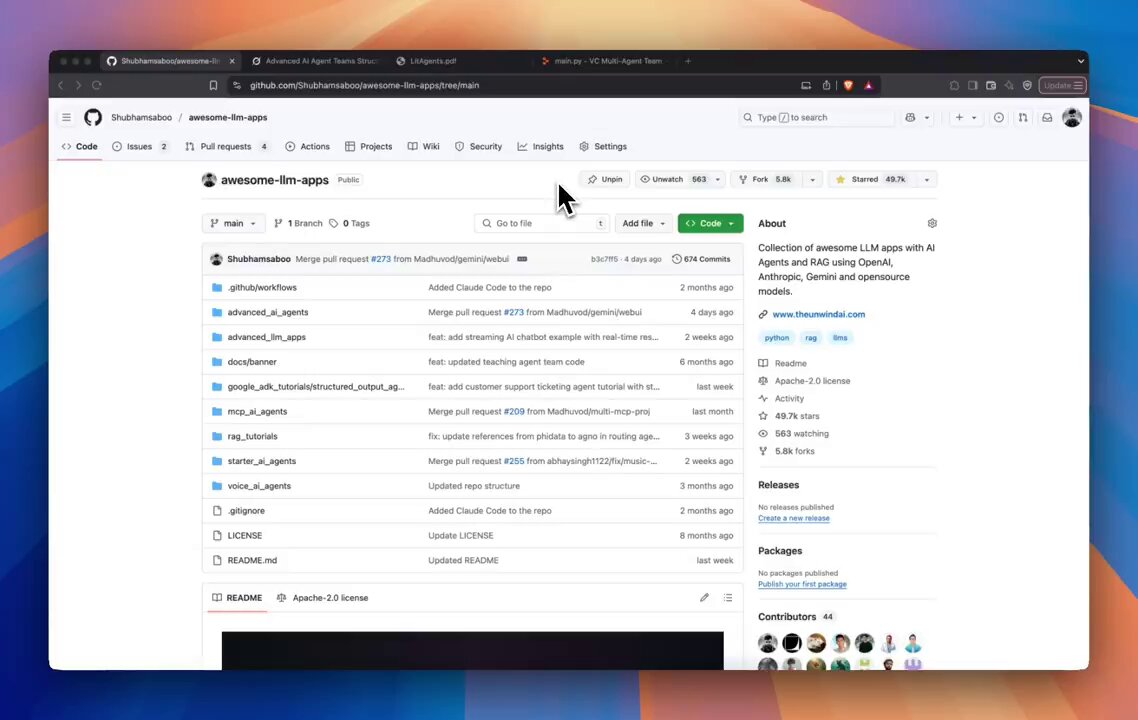This screenshot has height=720, width=1138.
Task: Click the browser bookmark icon
Action: pyautogui.click(x=213, y=86)
